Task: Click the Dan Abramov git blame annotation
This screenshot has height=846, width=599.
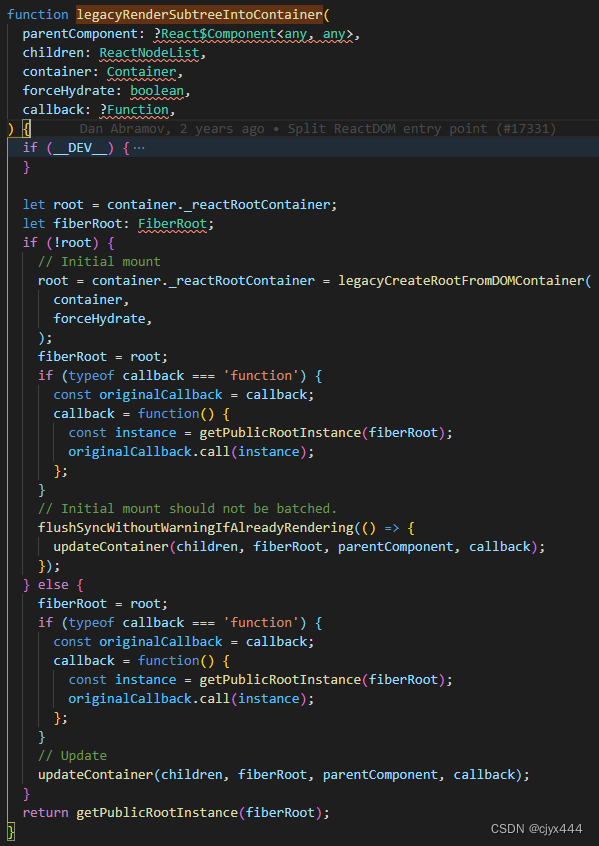Action: click(x=318, y=129)
